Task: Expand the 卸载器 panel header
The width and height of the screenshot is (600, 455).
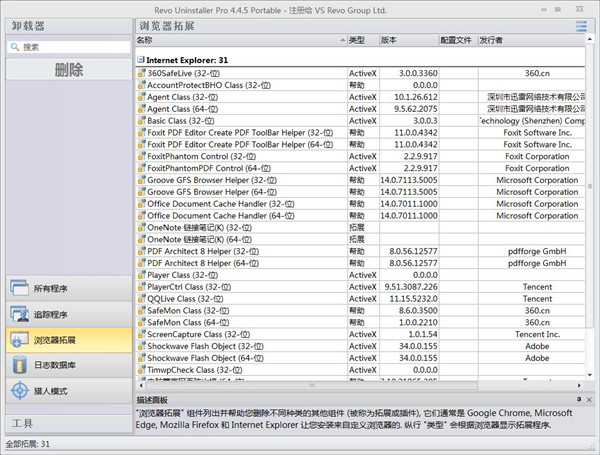Action: (x=65, y=25)
